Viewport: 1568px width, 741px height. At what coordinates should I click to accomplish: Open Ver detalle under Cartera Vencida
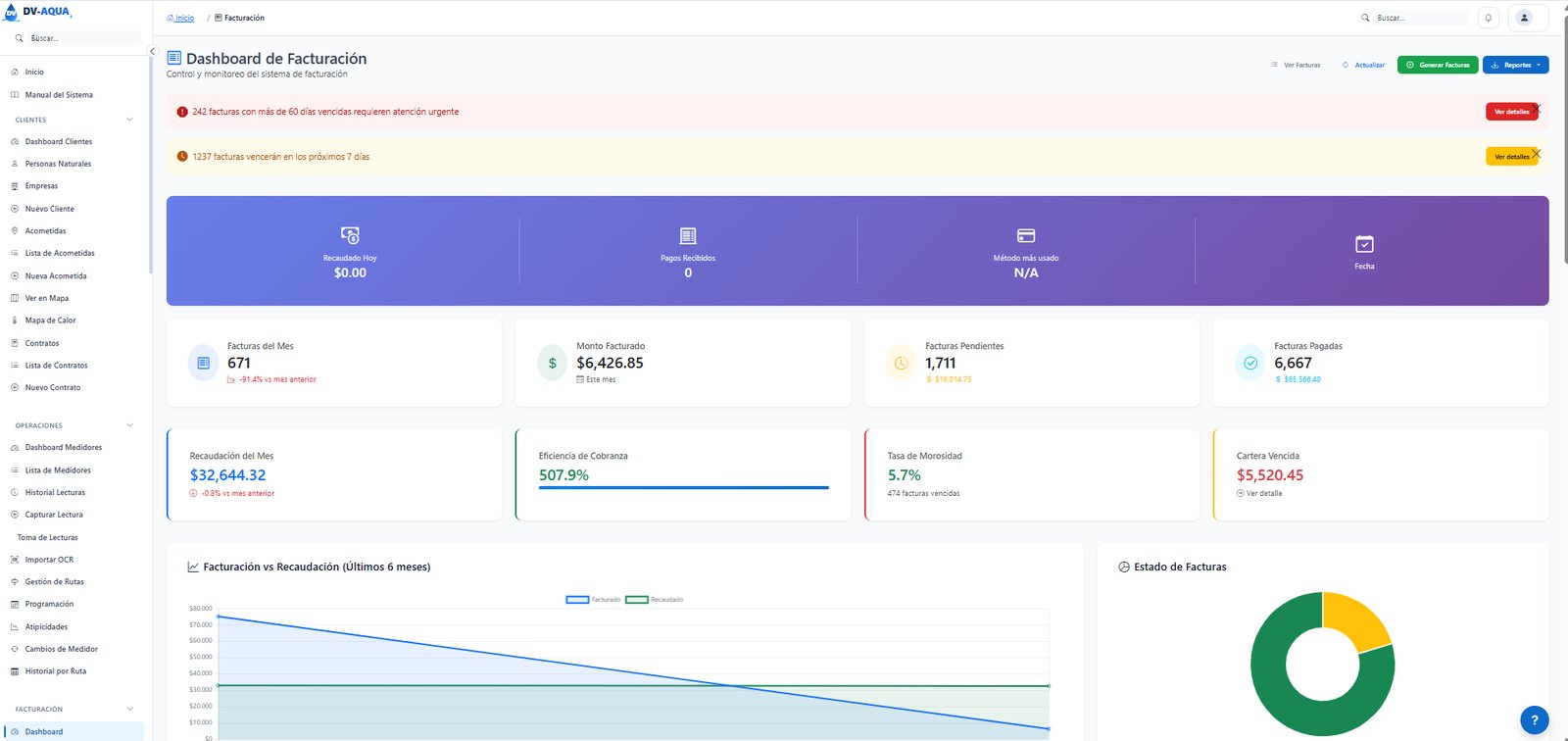click(x=1259, y=493)
